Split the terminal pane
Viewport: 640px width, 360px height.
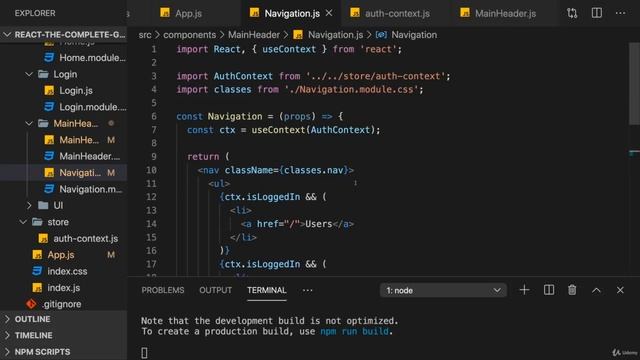549,290
